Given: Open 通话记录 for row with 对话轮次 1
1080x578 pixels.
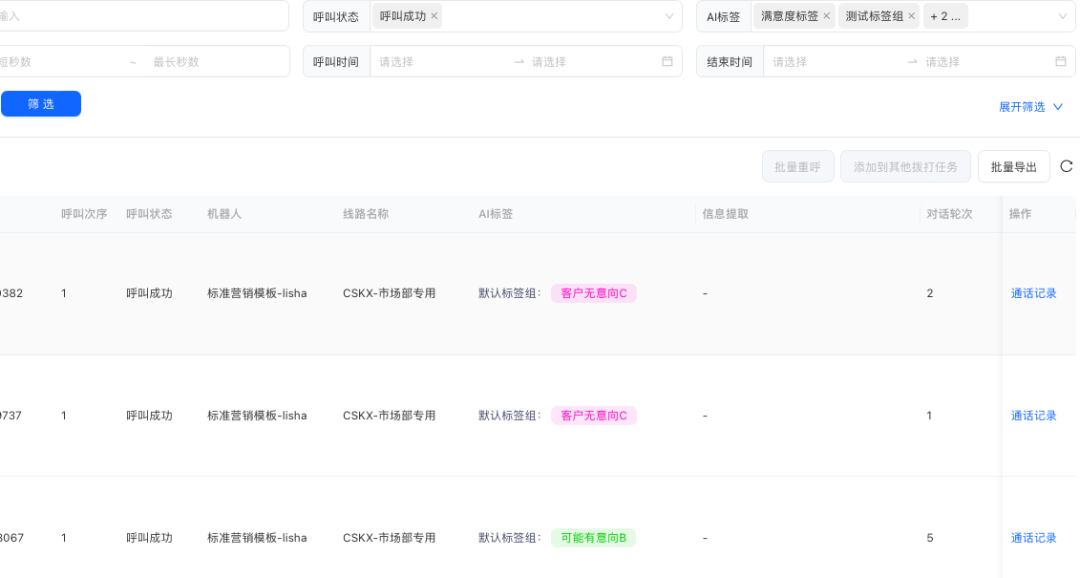Looking at the screenshot, I should tap(1033, 415).
